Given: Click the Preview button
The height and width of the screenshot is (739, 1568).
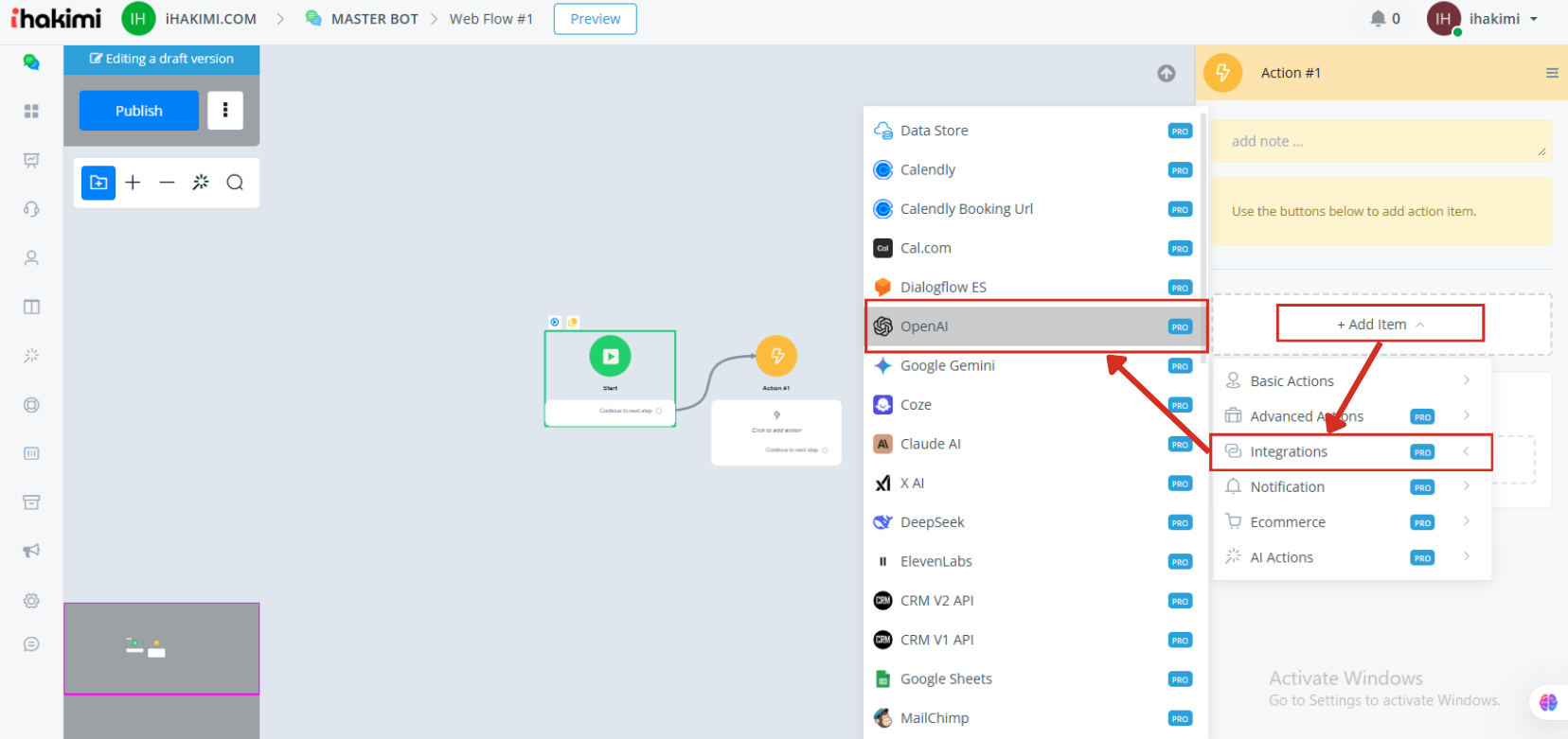Looking at the screenshot, I should pyautogui.click(x=595, y=19).
